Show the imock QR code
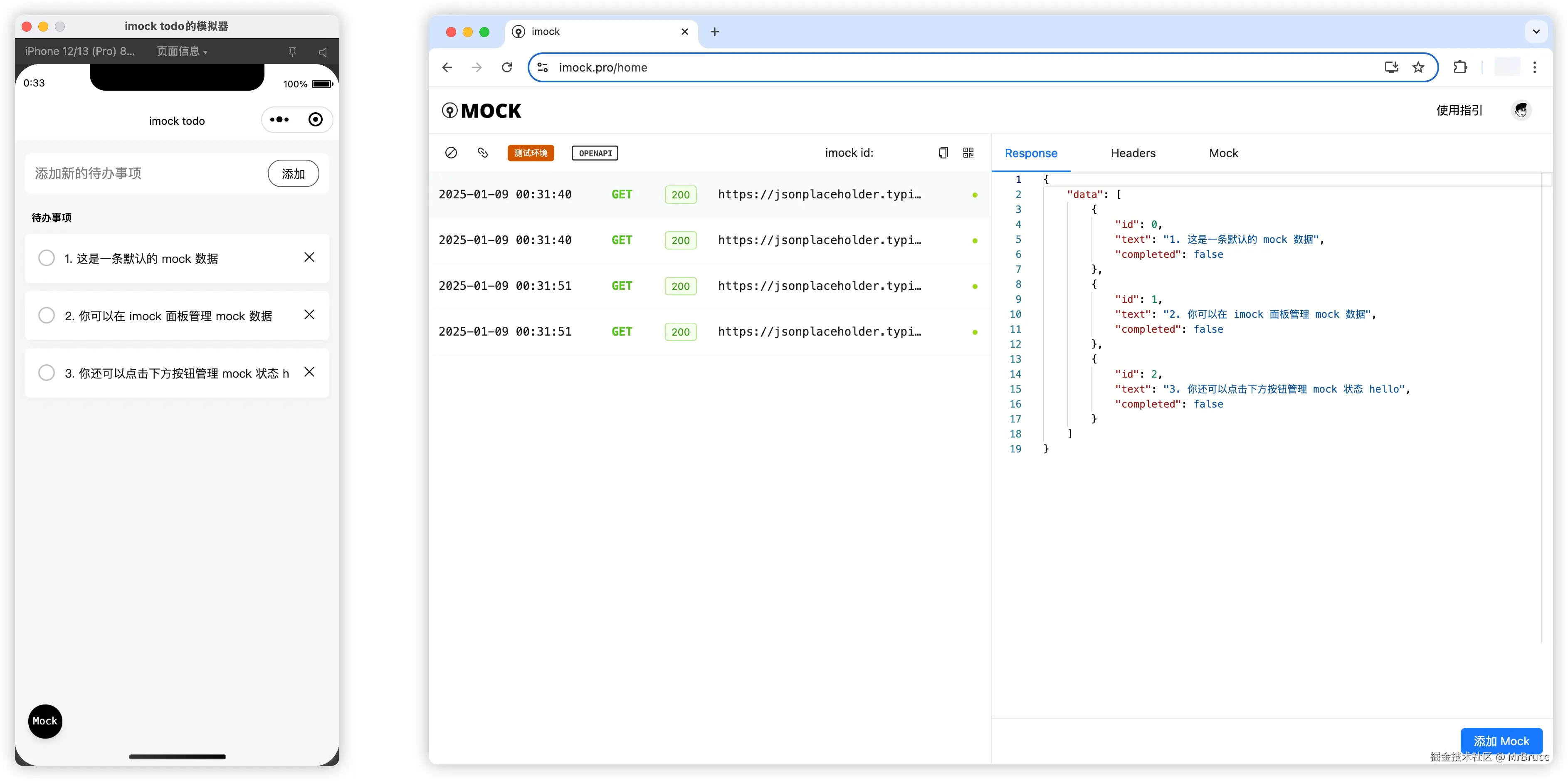1568x781 pixels. pyautogui.click(x=968, y=153)
